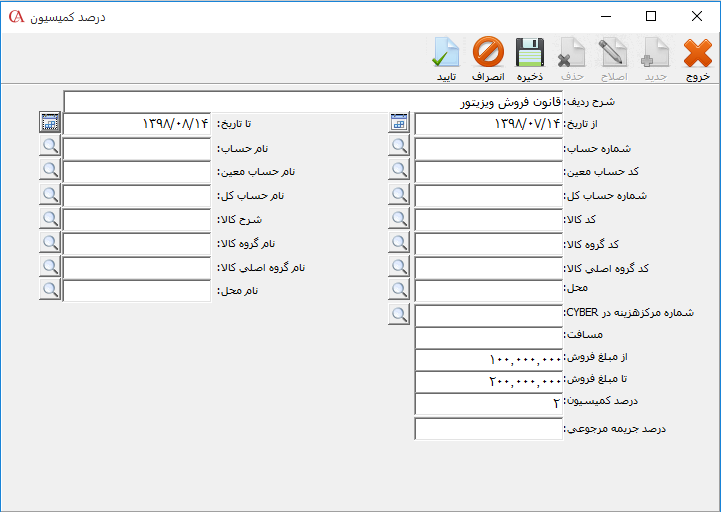Click search icon beside شرح کالا field
This screenshot has height=512, width=721.
50,219
